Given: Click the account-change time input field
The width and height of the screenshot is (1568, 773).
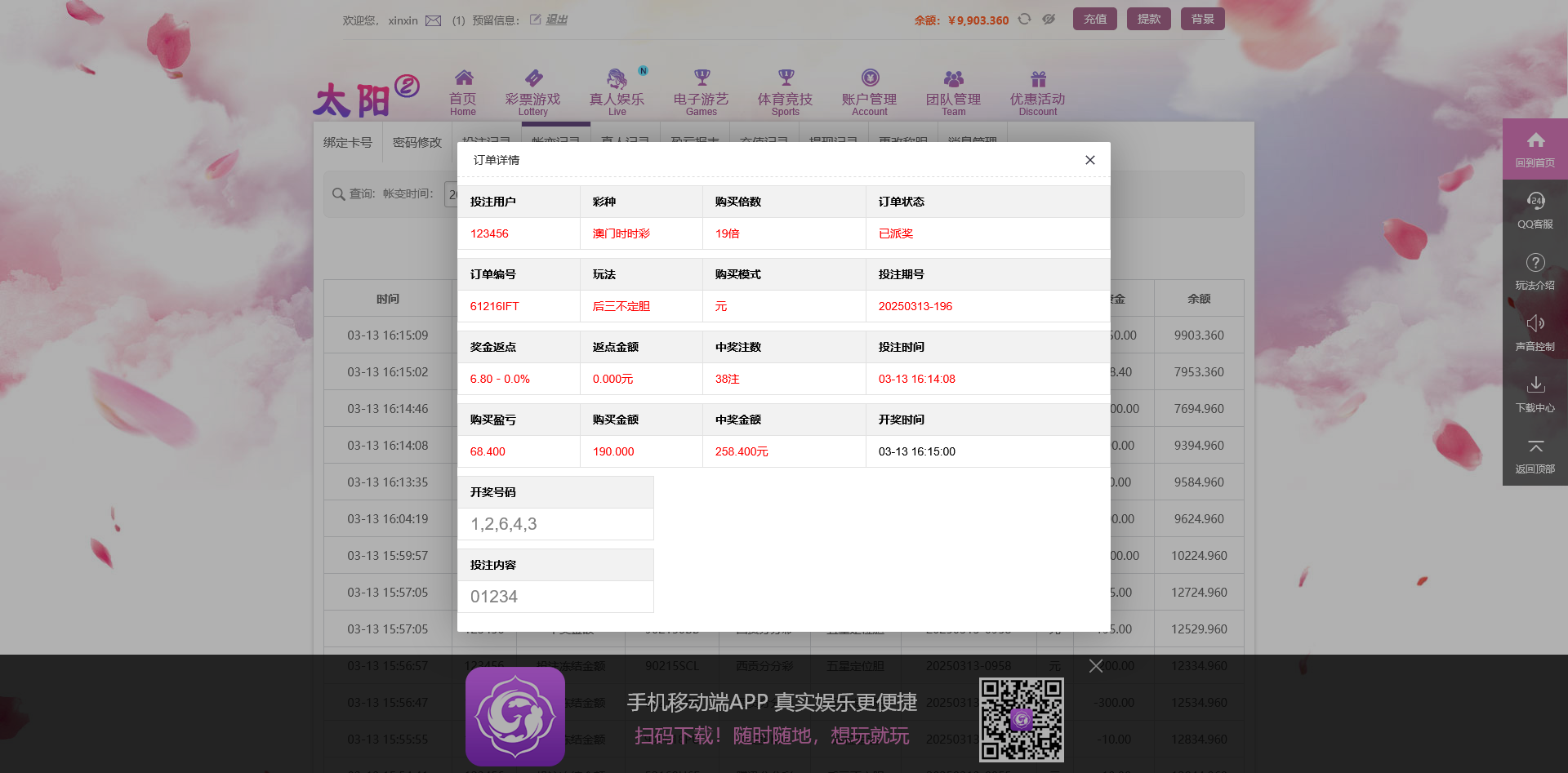Looking at the screenshot, I should pyautogui.click(x=451, y=194).
